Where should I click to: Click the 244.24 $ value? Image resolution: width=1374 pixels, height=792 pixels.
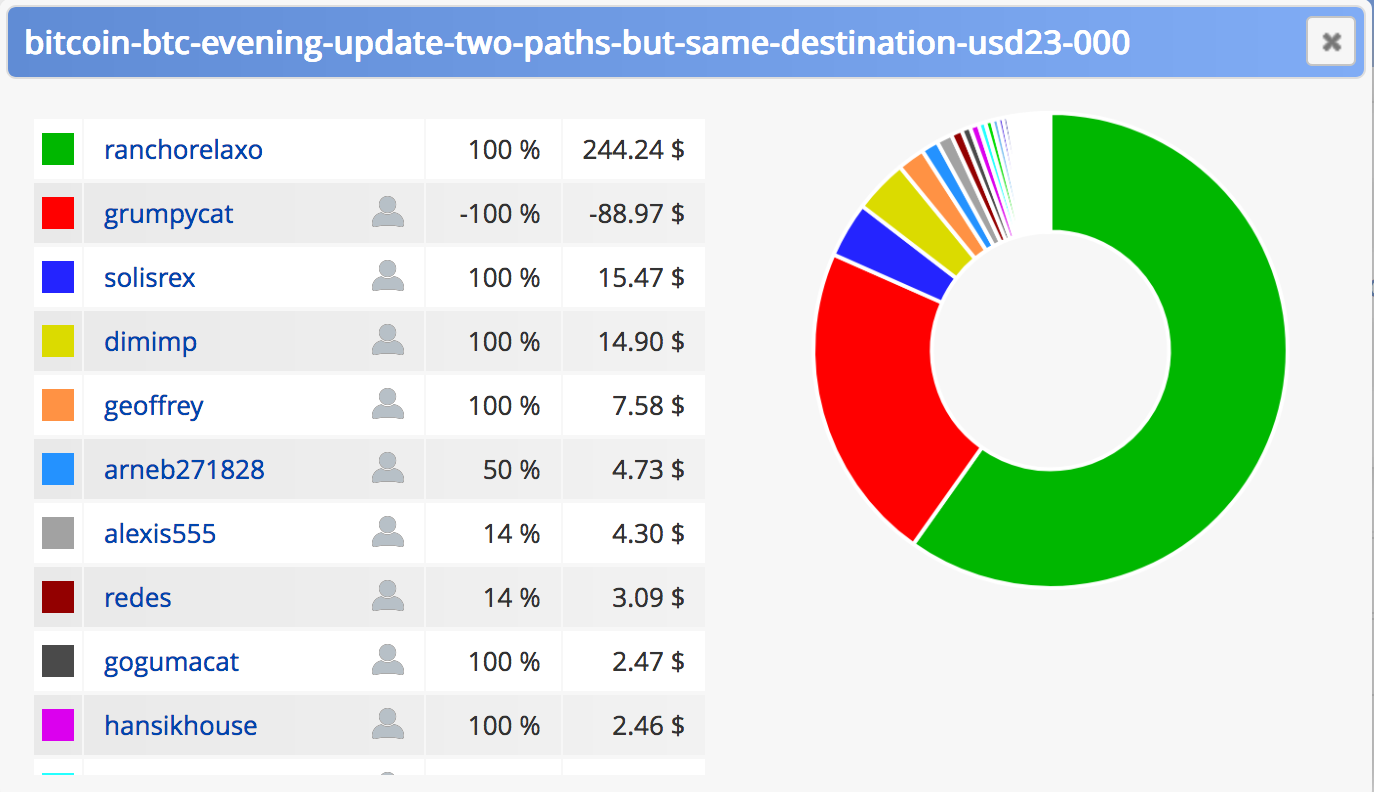[x=633, y=150]
